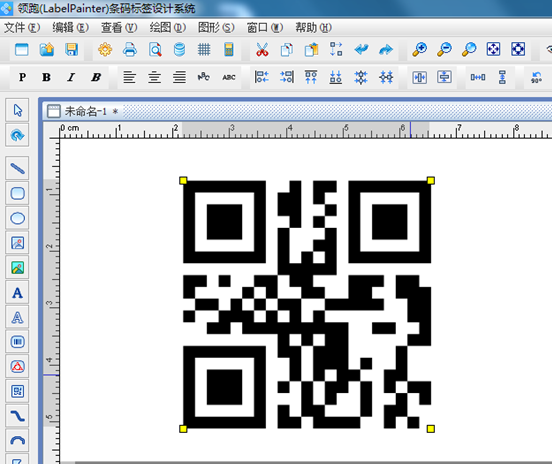Click the zoom in magnifier

point(420,49)
